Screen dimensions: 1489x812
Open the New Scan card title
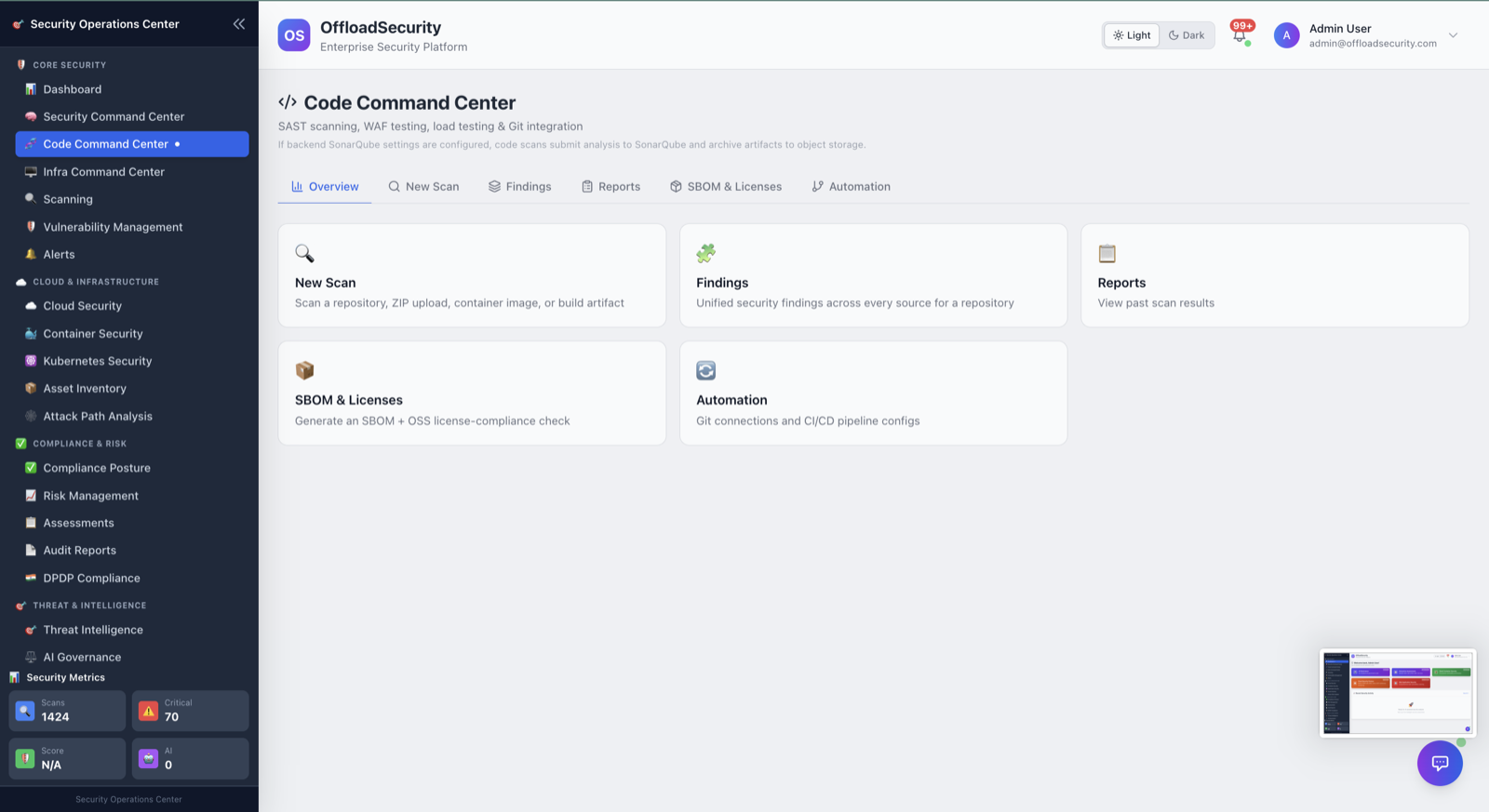click(x=325, y=283)
